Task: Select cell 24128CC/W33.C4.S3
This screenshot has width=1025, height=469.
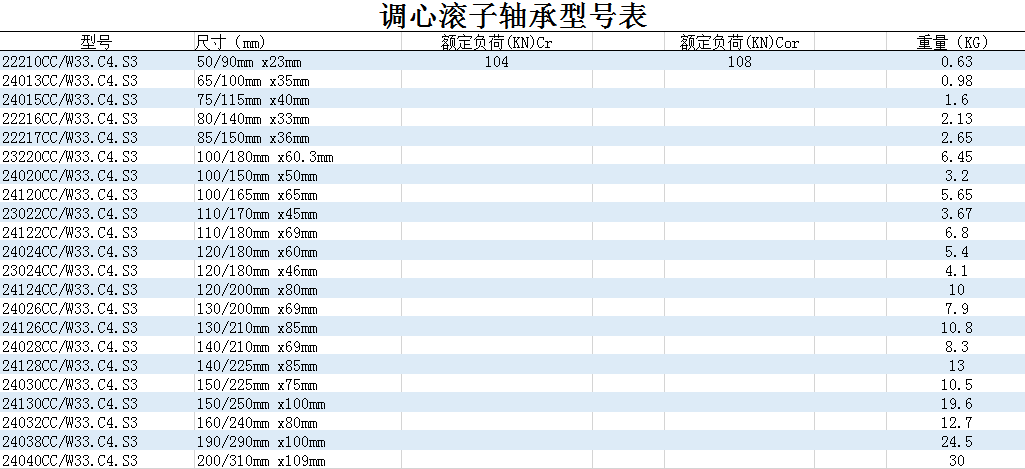Action: coord(70,366)
